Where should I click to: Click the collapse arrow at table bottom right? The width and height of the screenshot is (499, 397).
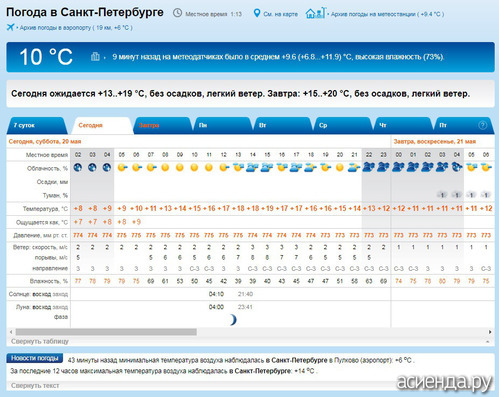coord(488,342)
